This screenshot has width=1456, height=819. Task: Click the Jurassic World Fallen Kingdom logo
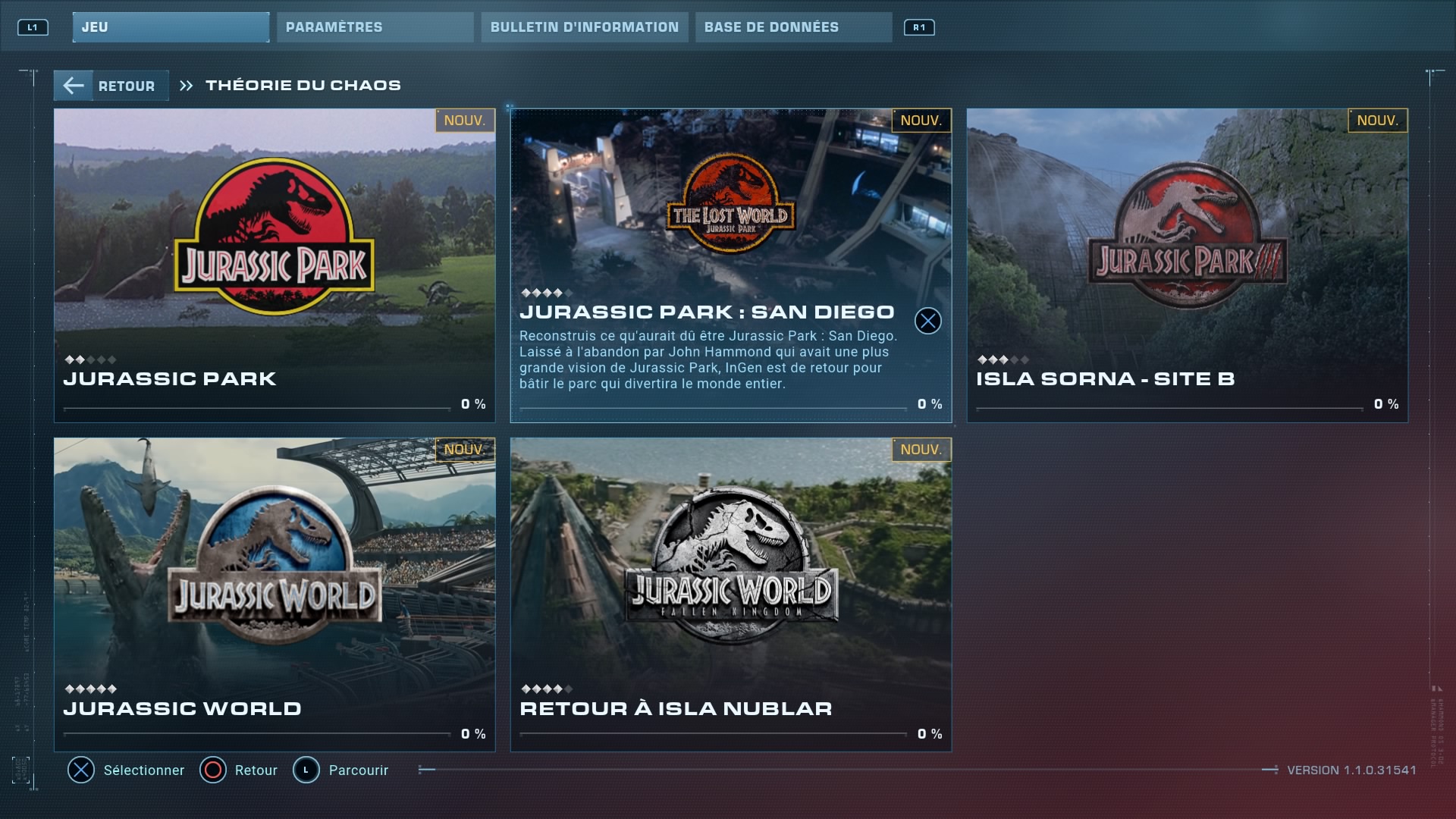coord(733,565)
